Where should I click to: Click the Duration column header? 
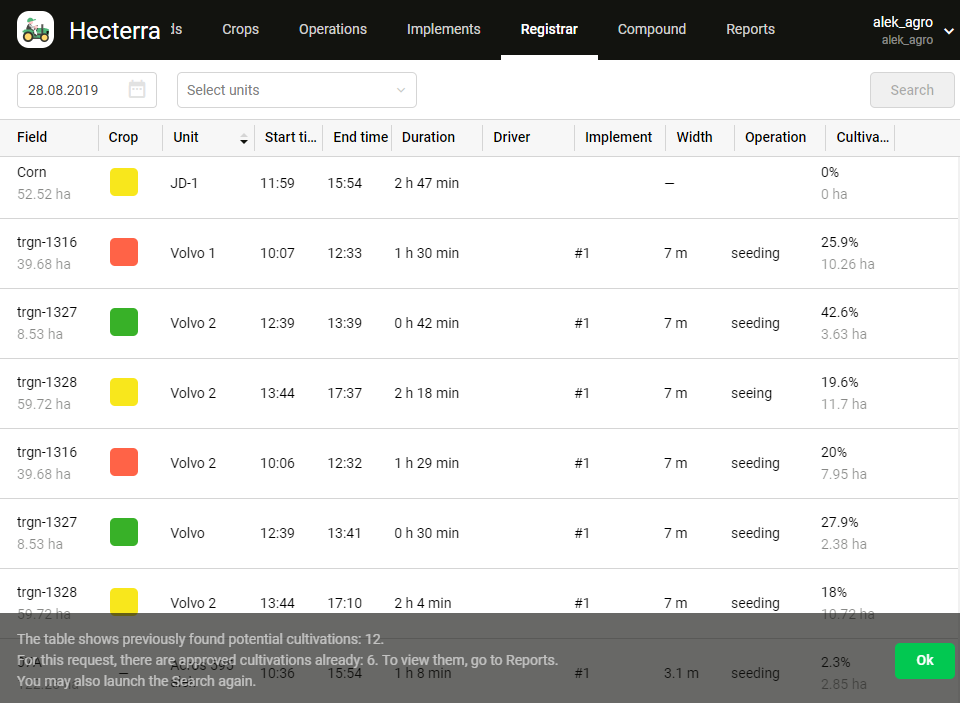point(428,138)
